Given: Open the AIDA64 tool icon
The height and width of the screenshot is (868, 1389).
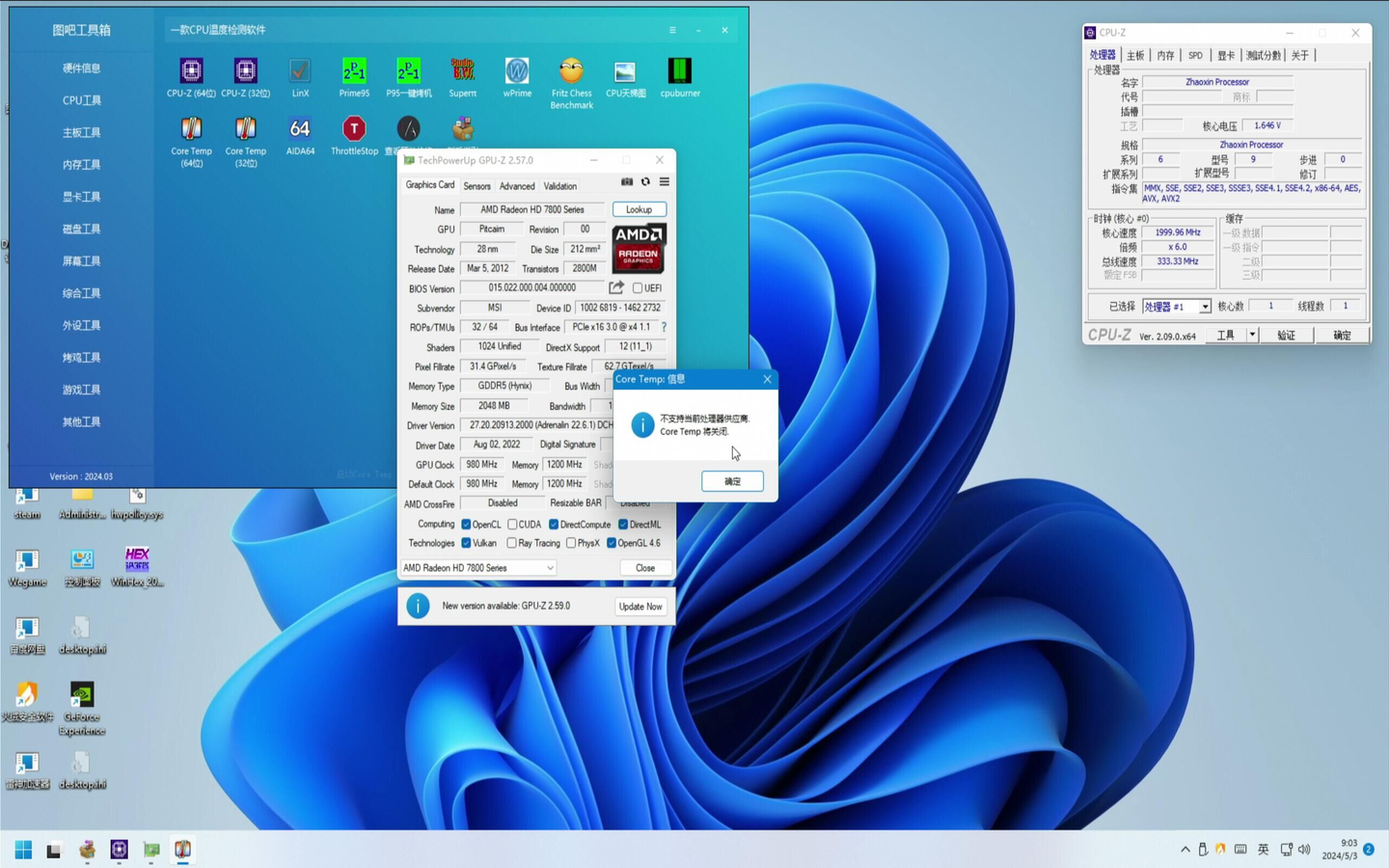Looking at the screenshot, I should [300, 130].
